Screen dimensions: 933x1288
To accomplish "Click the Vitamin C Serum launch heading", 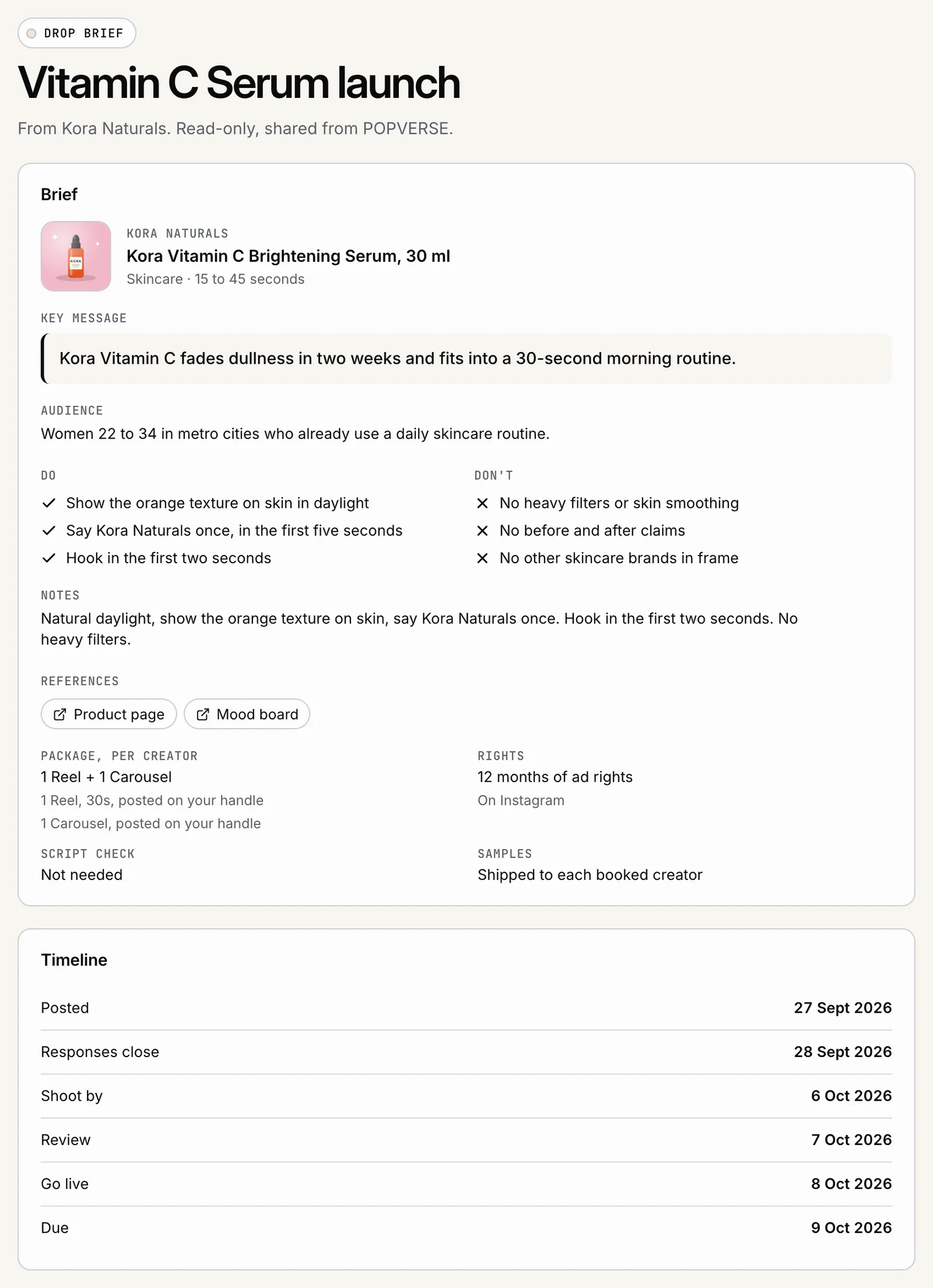I will tap(239, 83).
